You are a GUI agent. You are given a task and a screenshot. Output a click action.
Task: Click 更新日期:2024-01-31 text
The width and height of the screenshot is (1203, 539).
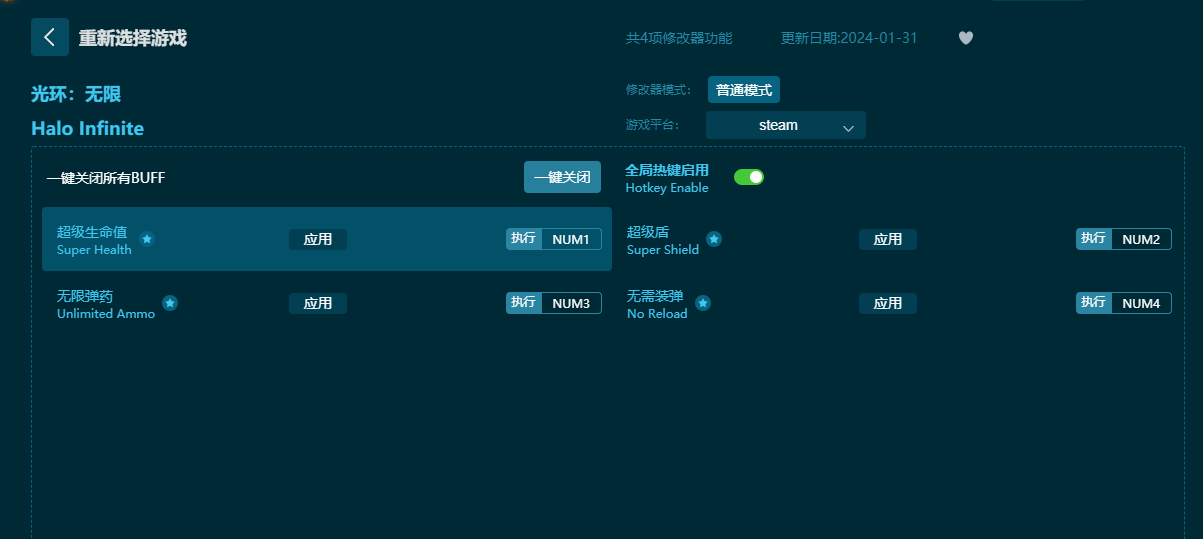(849, 38)
